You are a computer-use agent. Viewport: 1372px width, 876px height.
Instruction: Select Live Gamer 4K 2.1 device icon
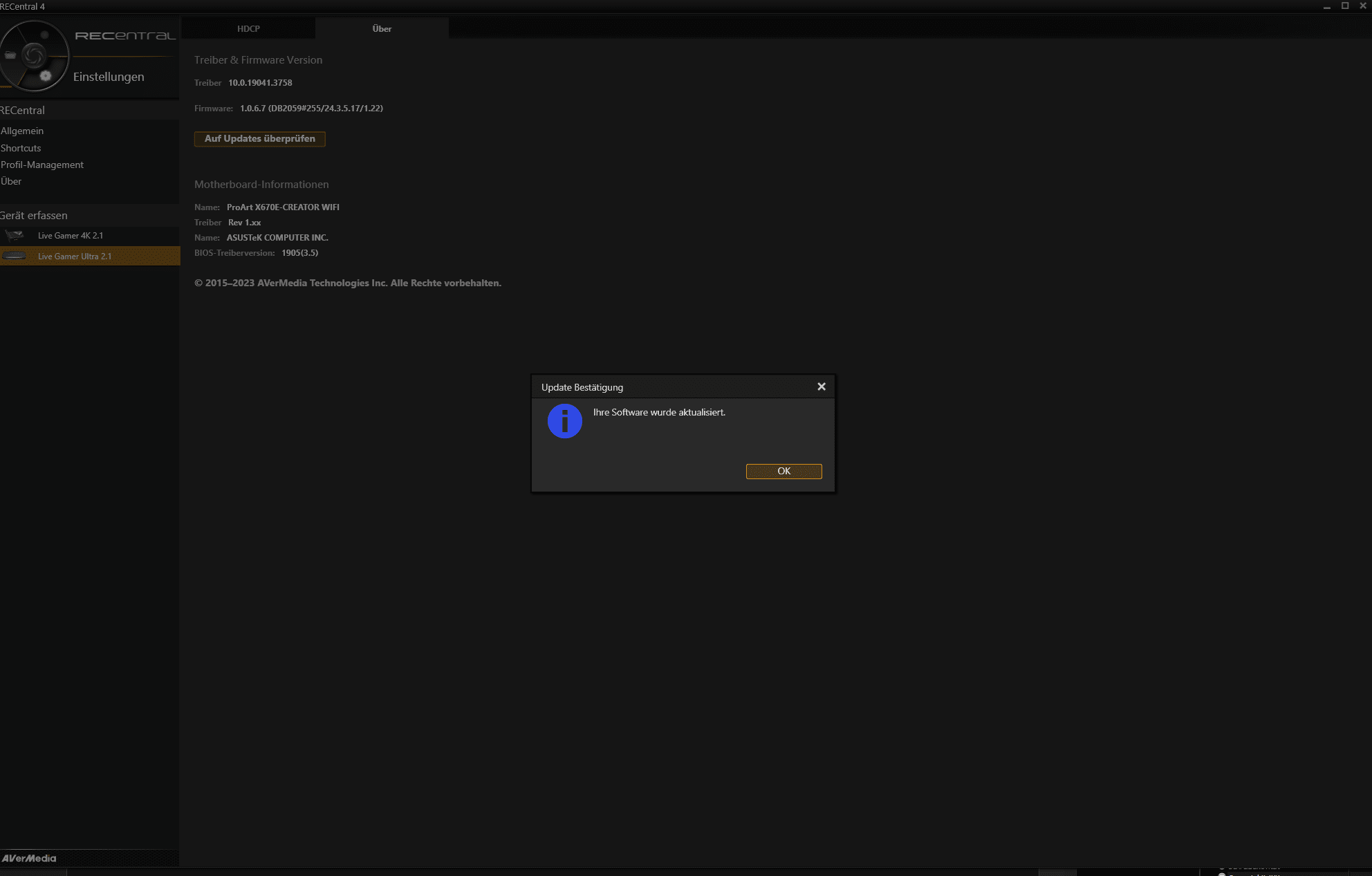[14, 235]
